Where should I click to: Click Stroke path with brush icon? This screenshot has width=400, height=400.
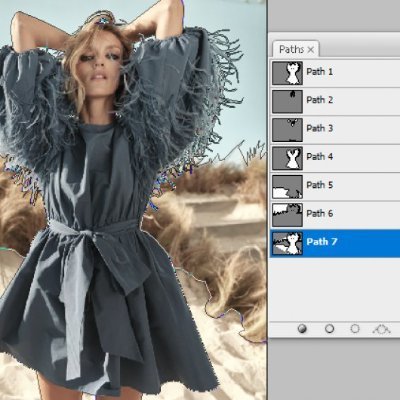tap(329, 329)
